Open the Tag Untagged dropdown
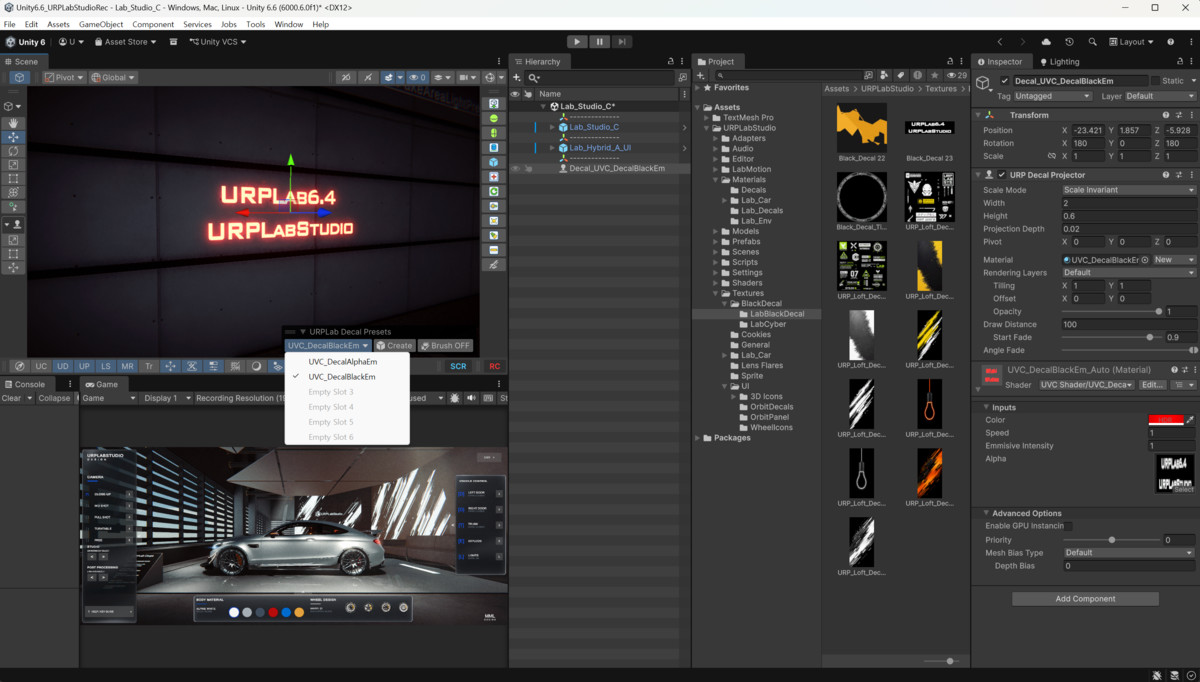The height and width of the screenshot is (682, 1200). (1053, 96)
